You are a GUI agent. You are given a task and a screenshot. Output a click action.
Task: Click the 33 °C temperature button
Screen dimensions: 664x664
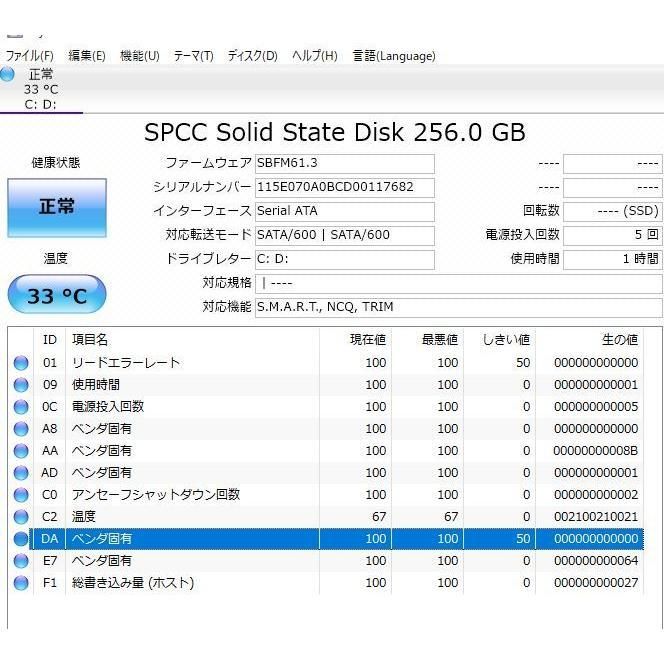pyautogui.click(x=57, y=294)
